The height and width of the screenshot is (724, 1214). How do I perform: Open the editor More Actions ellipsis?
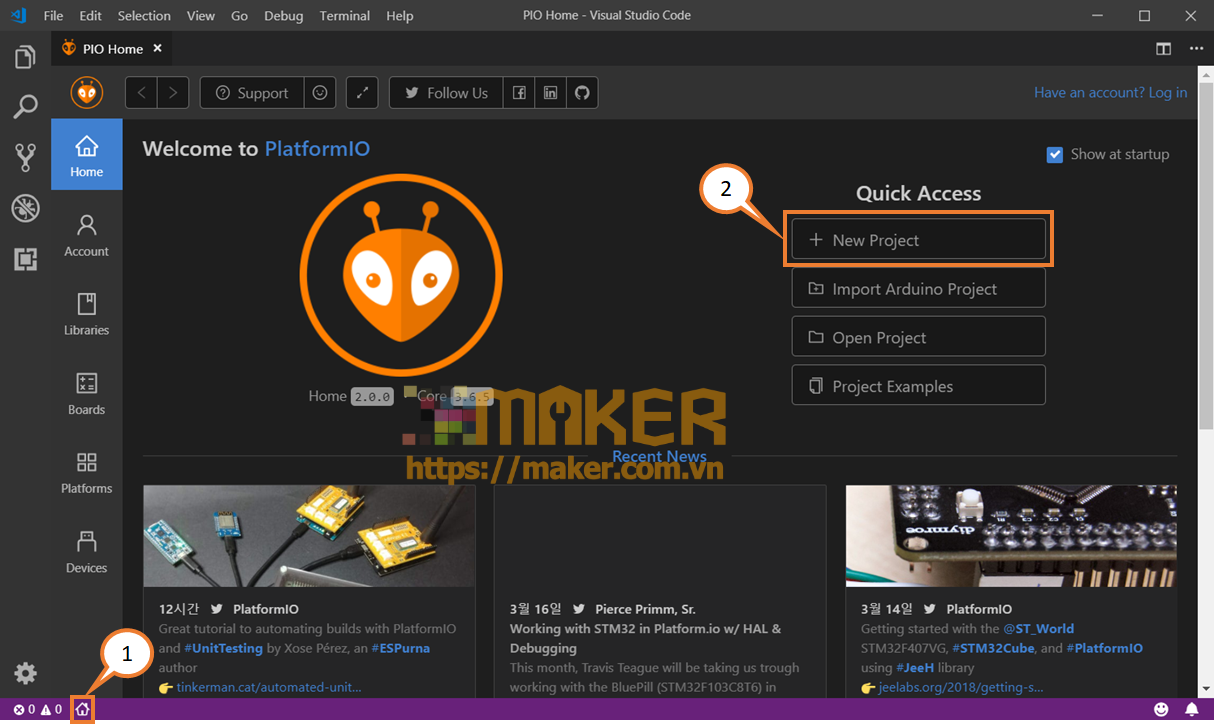[x=1196, y=48]
